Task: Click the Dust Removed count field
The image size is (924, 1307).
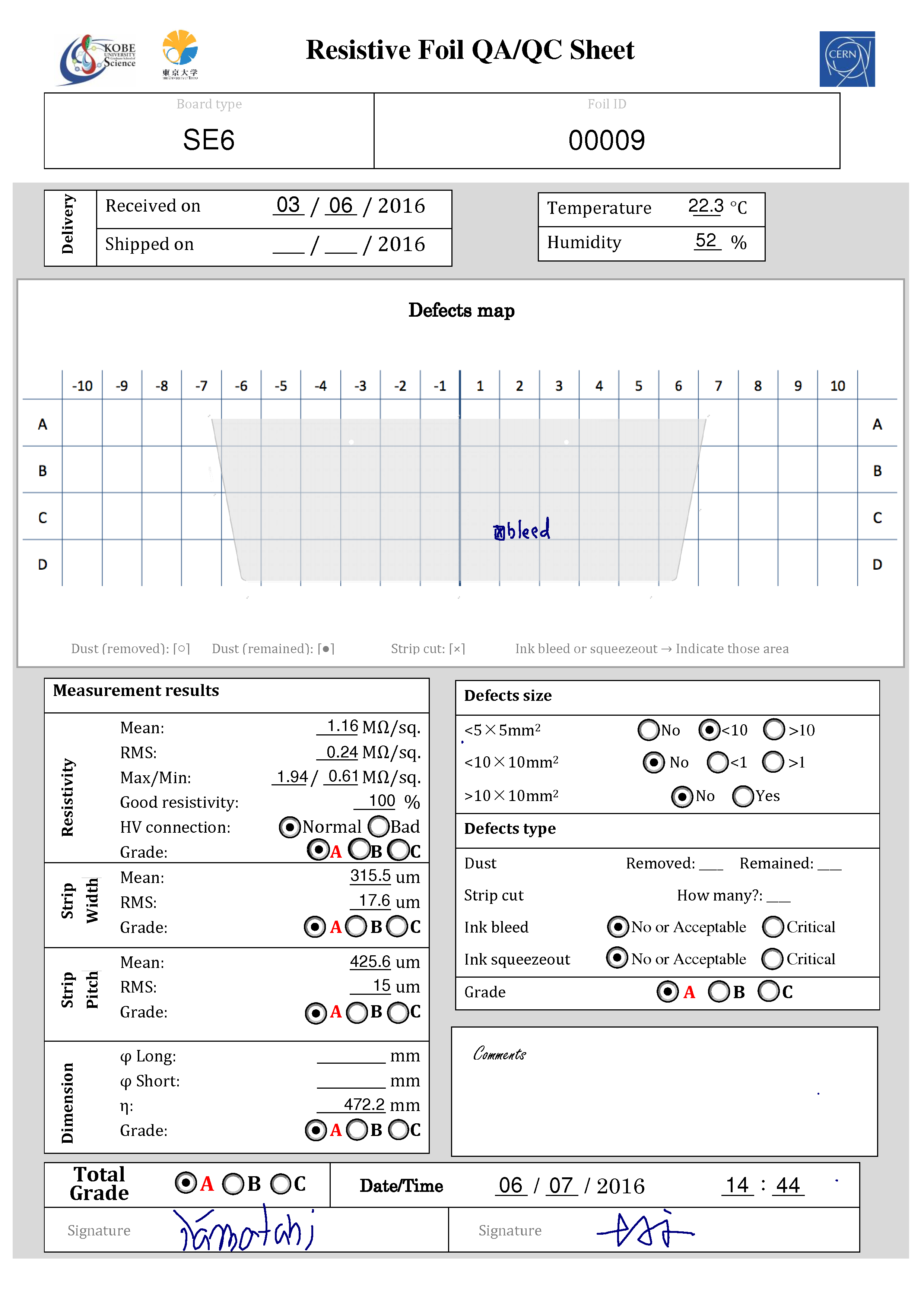Action: (x=711, y=864)
